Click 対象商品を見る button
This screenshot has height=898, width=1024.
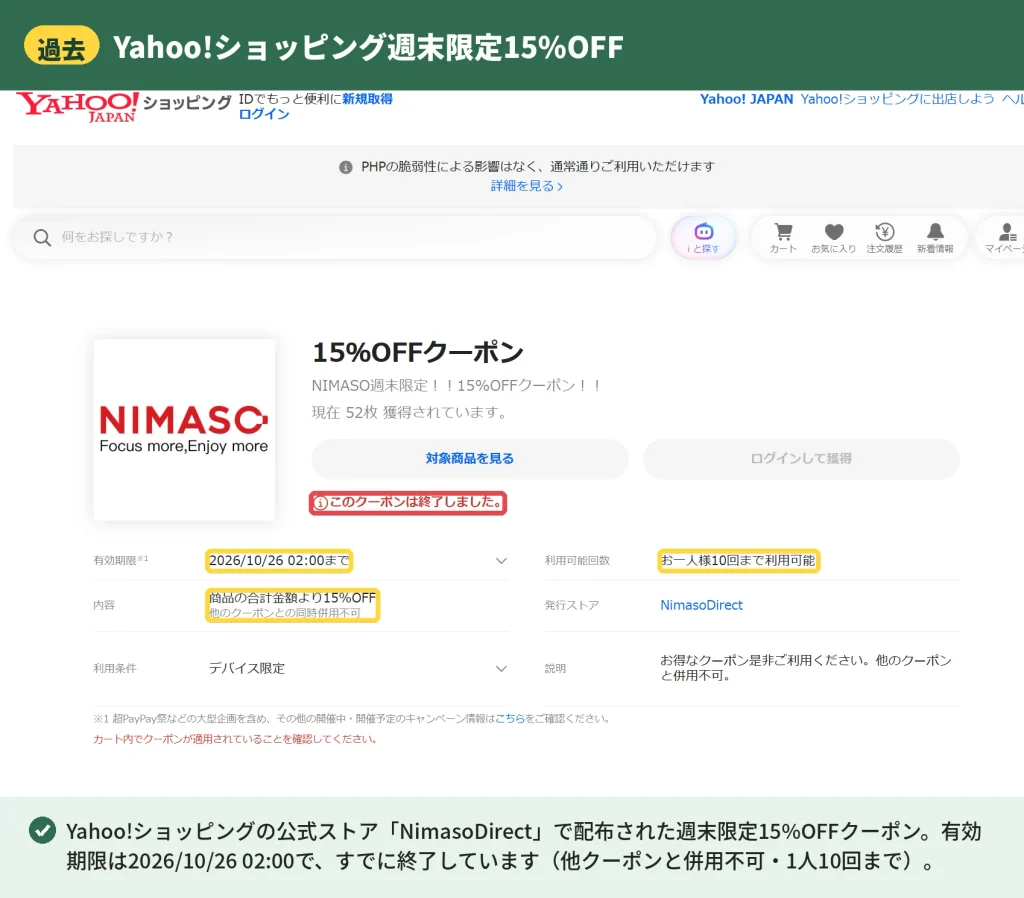tap(470, 458)
